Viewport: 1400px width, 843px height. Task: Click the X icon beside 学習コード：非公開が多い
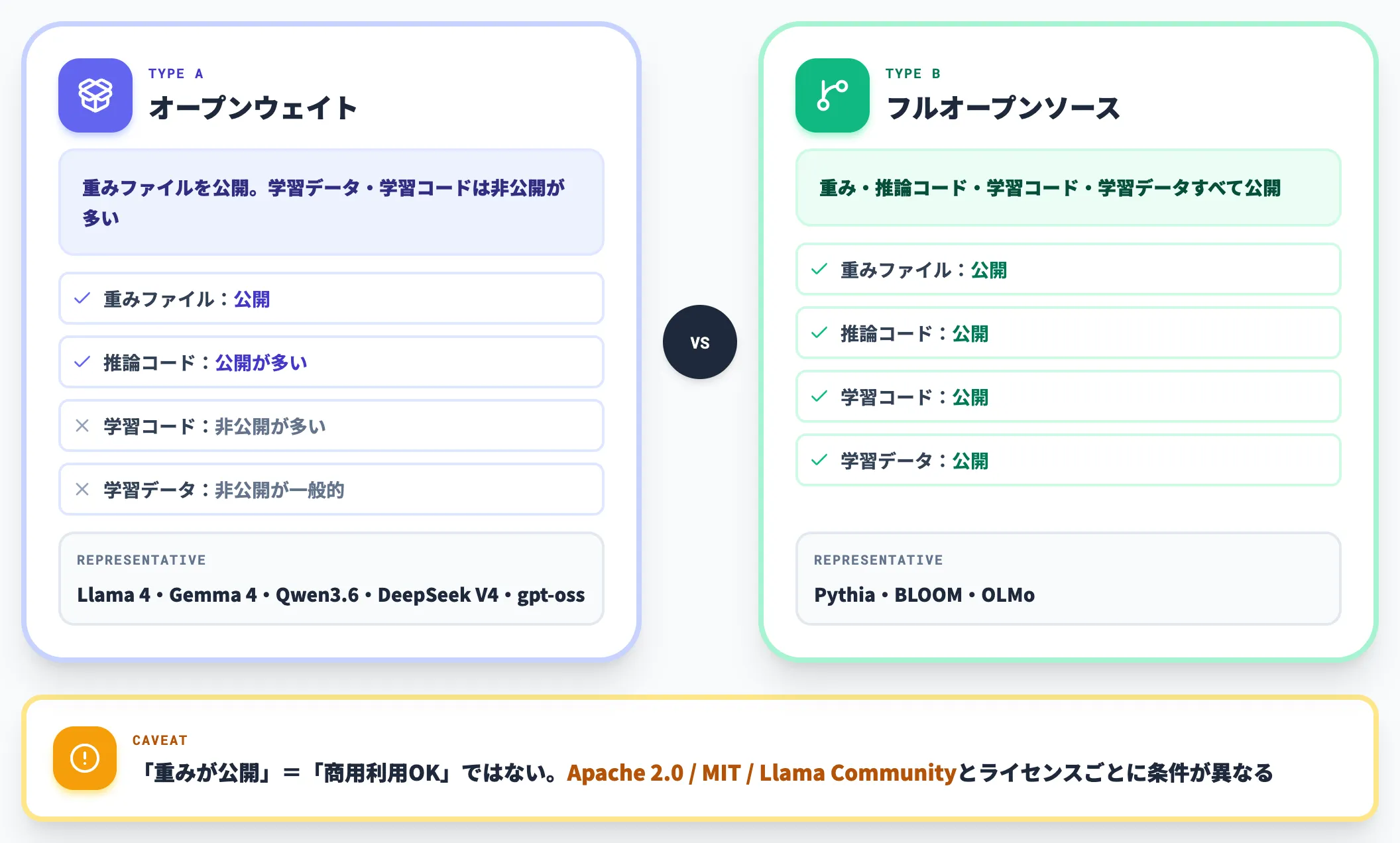pyautogui.click(x=82, y=425)
